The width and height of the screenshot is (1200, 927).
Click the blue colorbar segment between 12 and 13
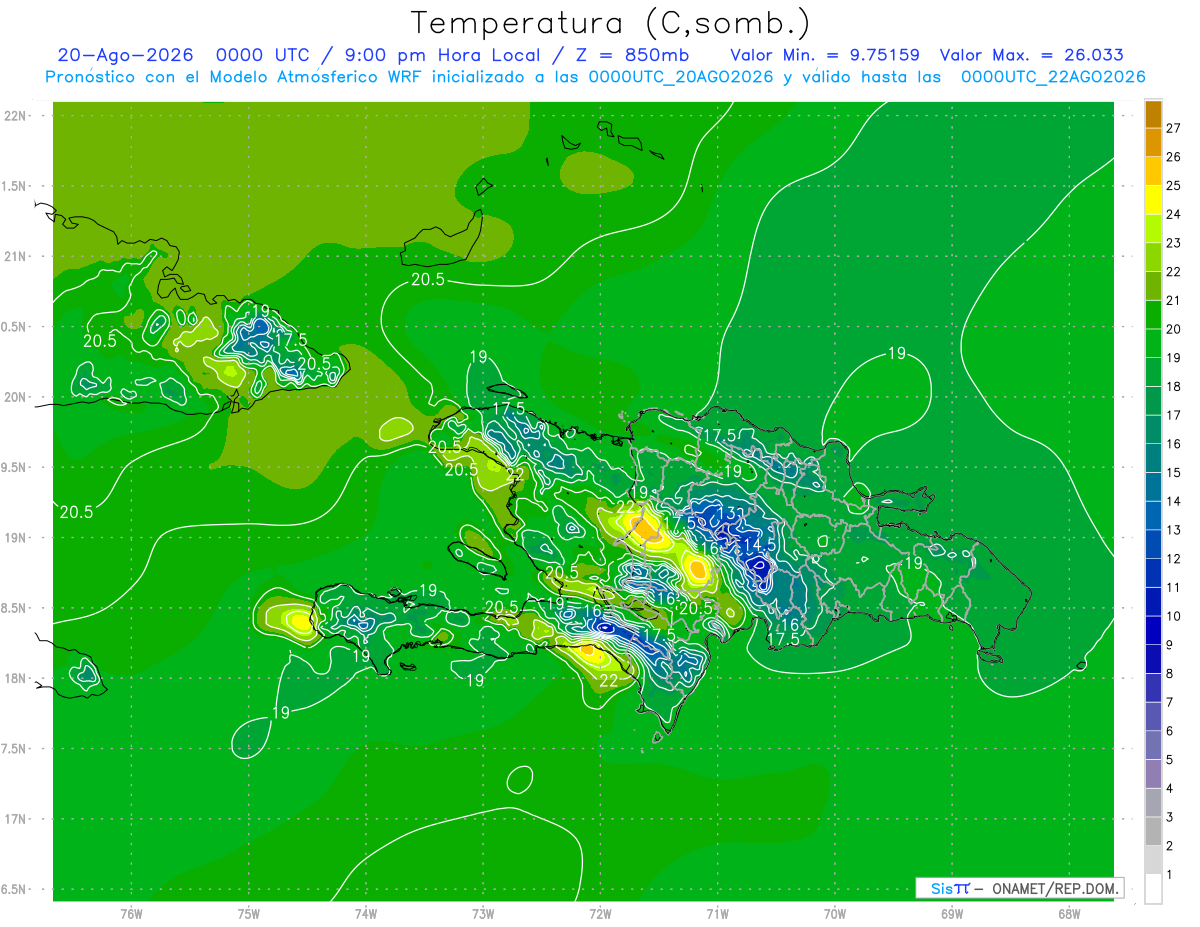(1153, 544)
